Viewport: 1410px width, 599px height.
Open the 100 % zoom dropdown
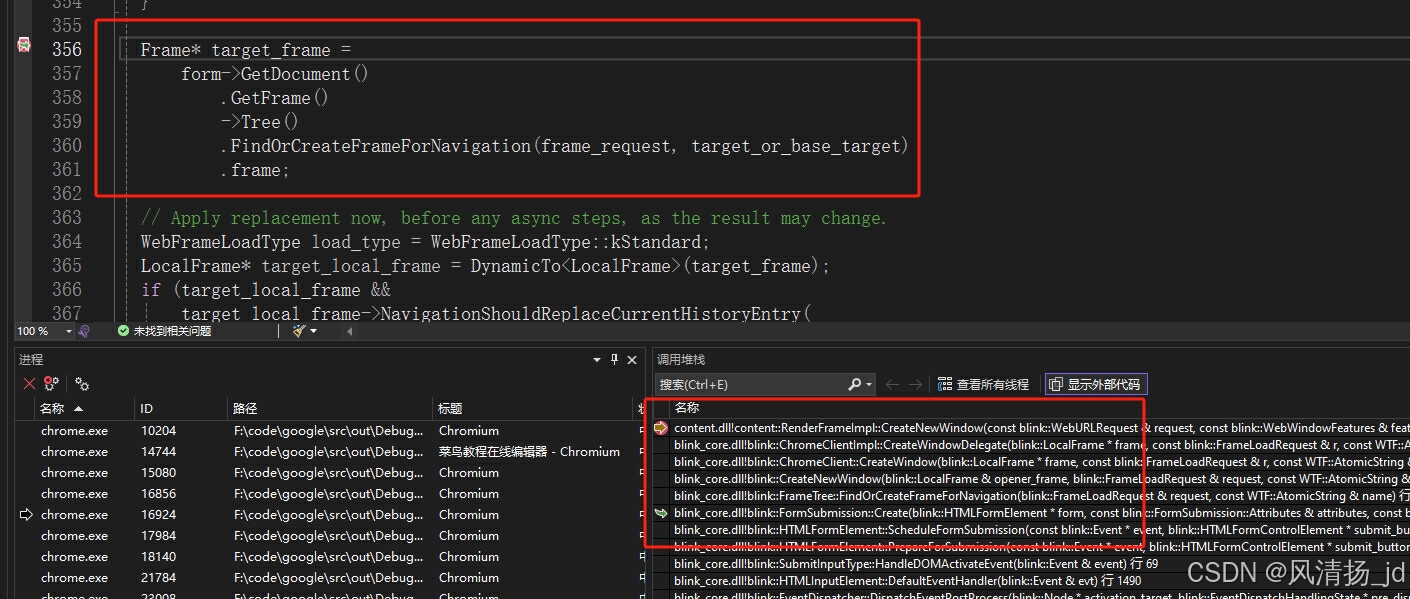click(69, 331)
